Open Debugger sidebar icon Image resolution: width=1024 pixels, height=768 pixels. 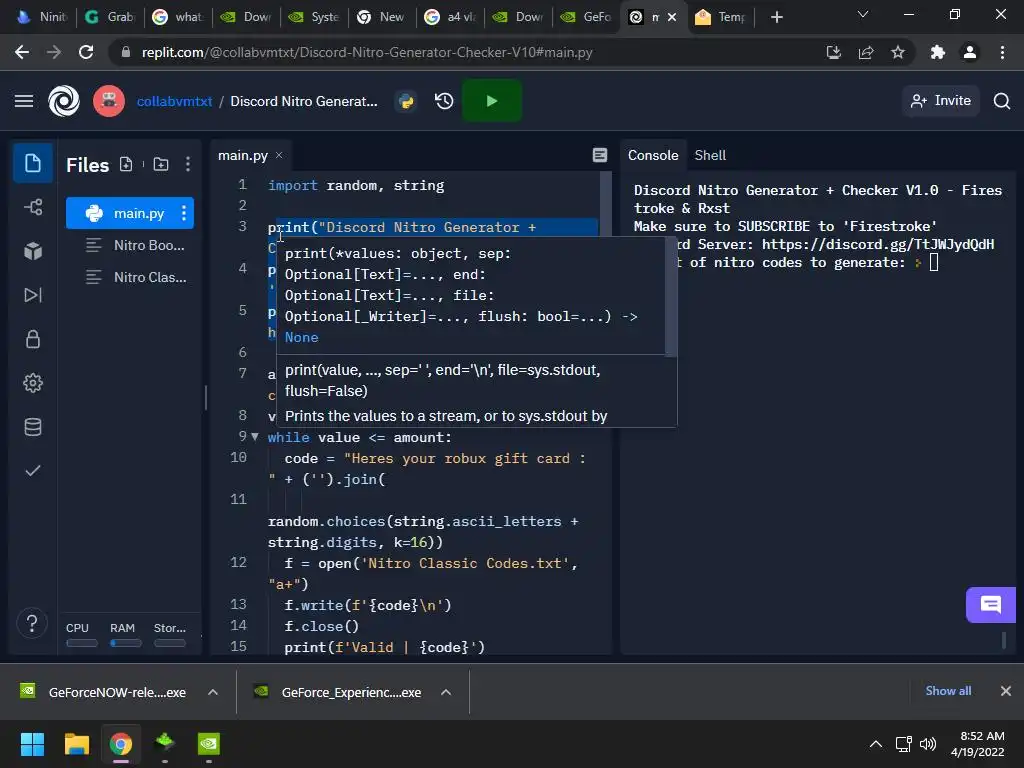33,295
